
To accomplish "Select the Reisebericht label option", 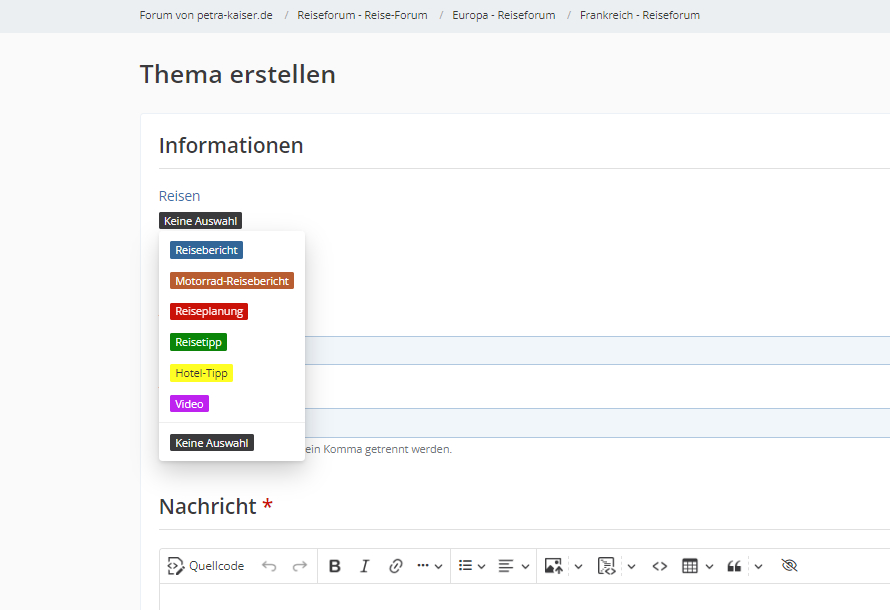I will click(x=206, y=250).
